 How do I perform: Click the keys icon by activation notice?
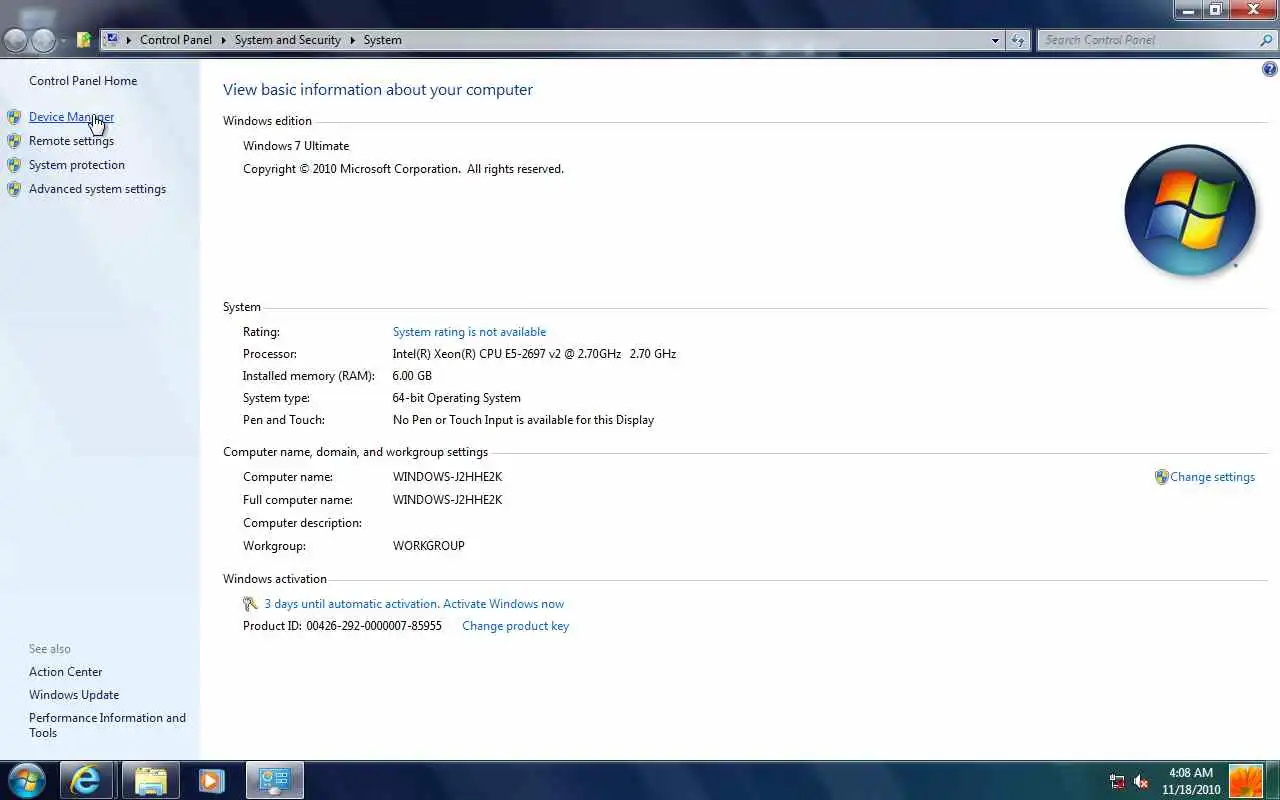pyautogui.click(x=251, y=604)
